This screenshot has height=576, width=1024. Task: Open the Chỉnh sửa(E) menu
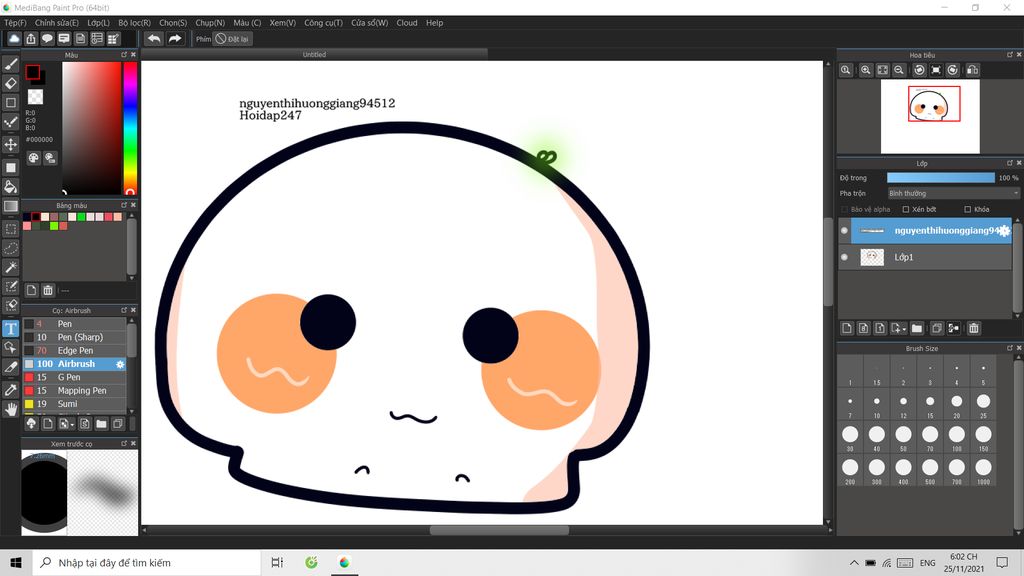coord(57,23)
